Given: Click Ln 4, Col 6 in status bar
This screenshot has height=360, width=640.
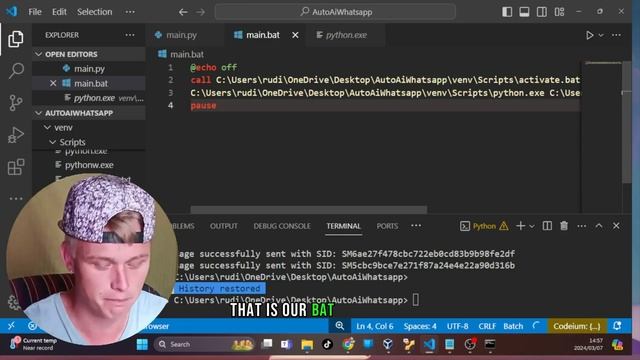Looking at the screenshot, I should click(375, 326).
